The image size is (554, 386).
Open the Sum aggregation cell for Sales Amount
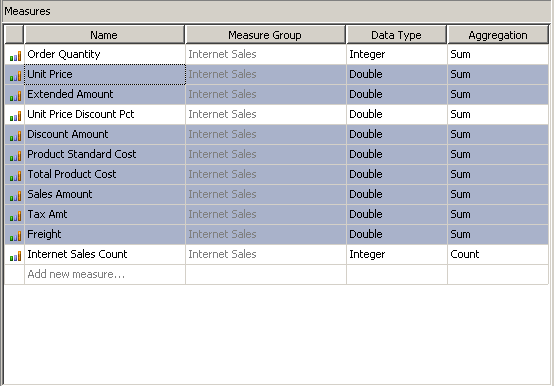498,195
